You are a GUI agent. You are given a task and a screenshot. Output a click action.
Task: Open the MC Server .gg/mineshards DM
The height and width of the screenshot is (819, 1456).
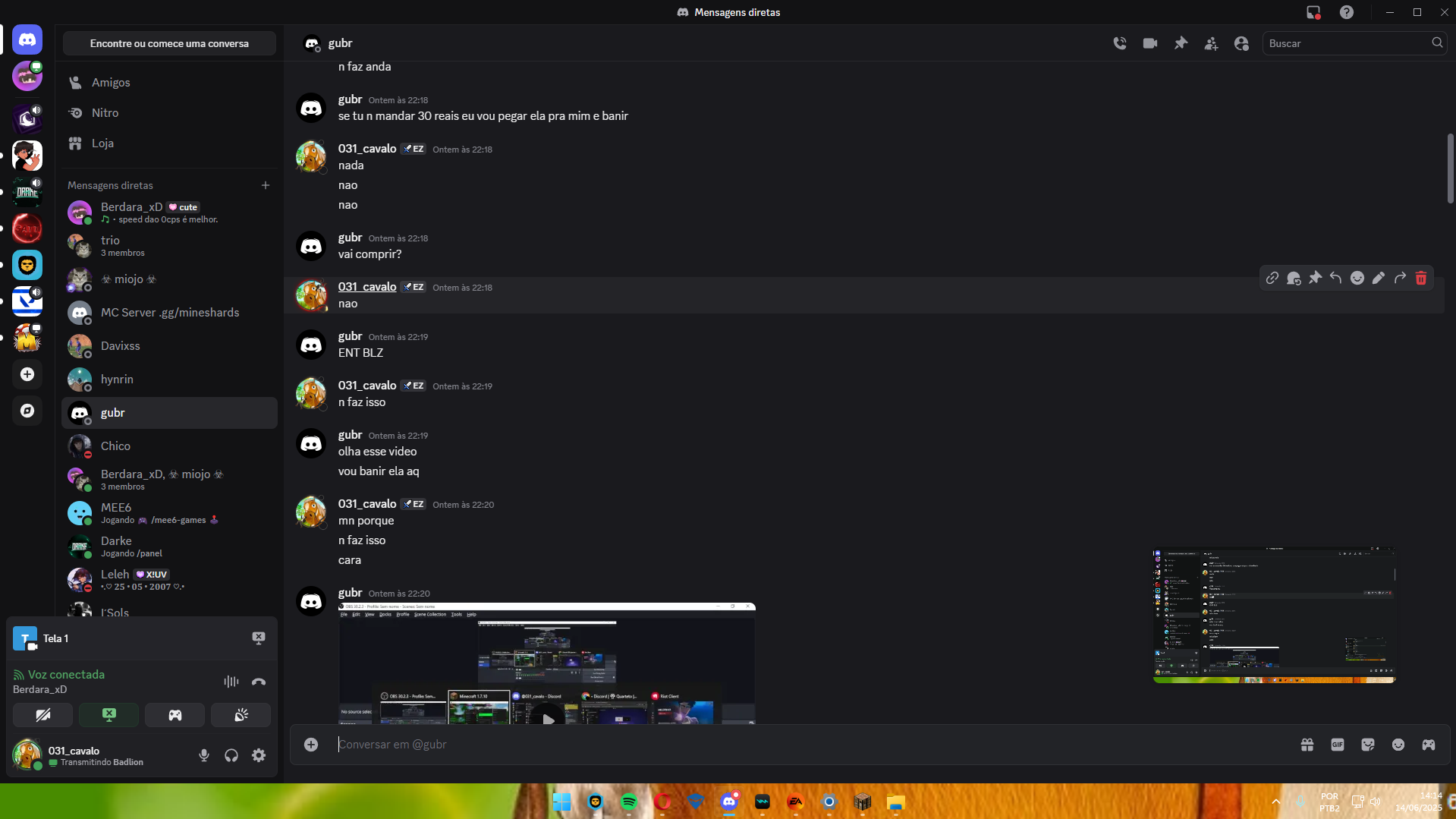point(169,313)
